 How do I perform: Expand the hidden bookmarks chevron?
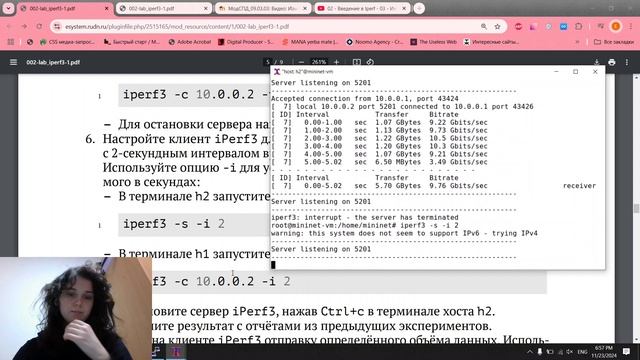tap(577, 42)
